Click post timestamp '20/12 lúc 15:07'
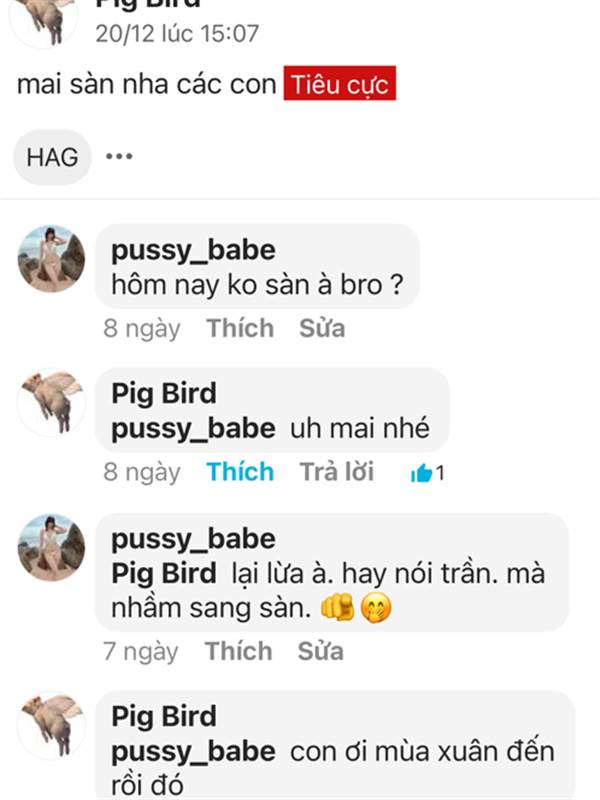The width and height of the screenshot is (600, 800). click(177, 34)
